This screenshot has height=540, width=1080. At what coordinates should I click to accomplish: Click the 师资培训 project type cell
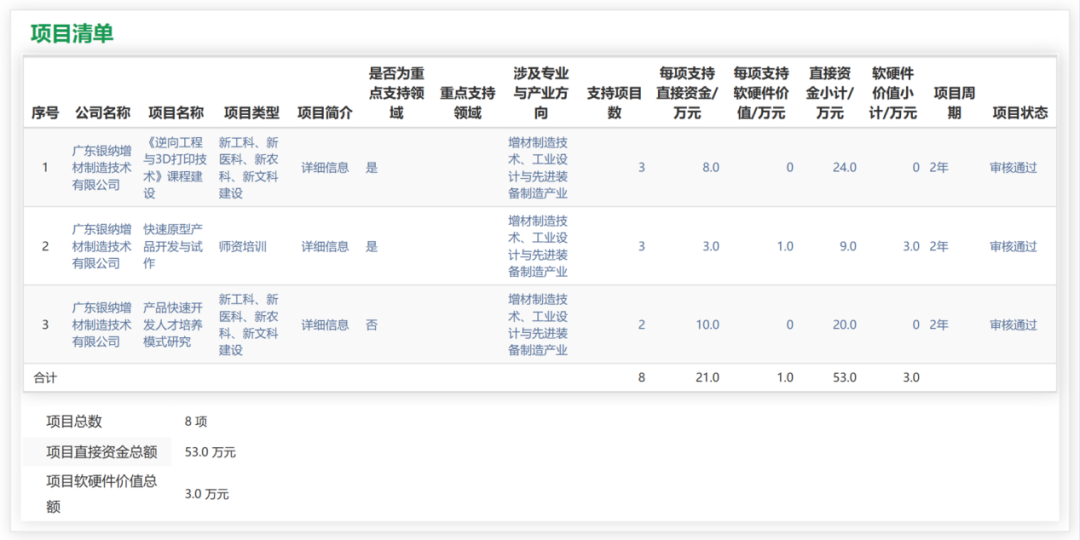point(242,246)
